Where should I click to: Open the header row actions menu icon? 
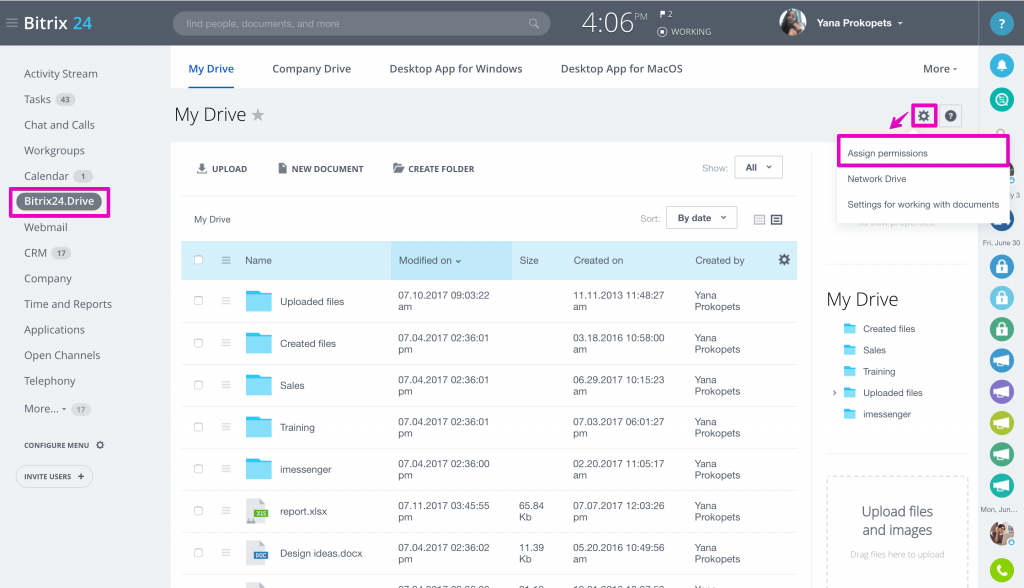226,260
